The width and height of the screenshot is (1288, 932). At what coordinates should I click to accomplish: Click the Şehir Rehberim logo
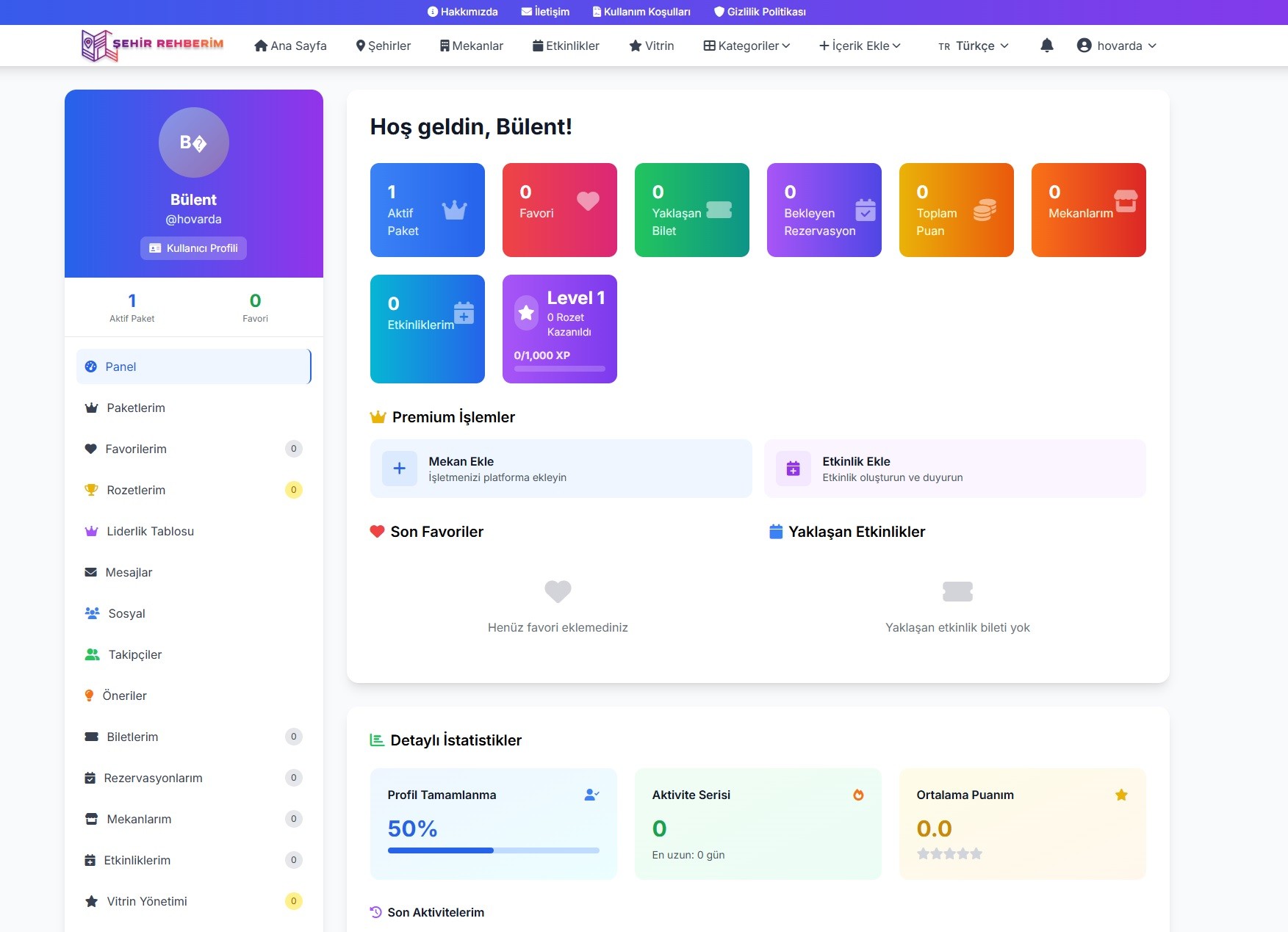[x=153, y=45]
